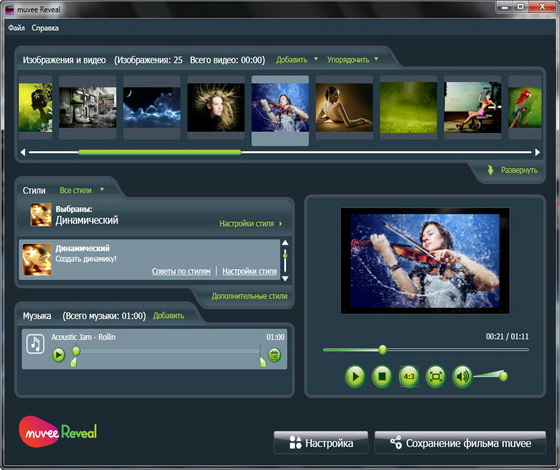Click the 00:21 / 01:11 time readout
The width and height of the screenshot is (560, 470).
[x=507, y=336]
